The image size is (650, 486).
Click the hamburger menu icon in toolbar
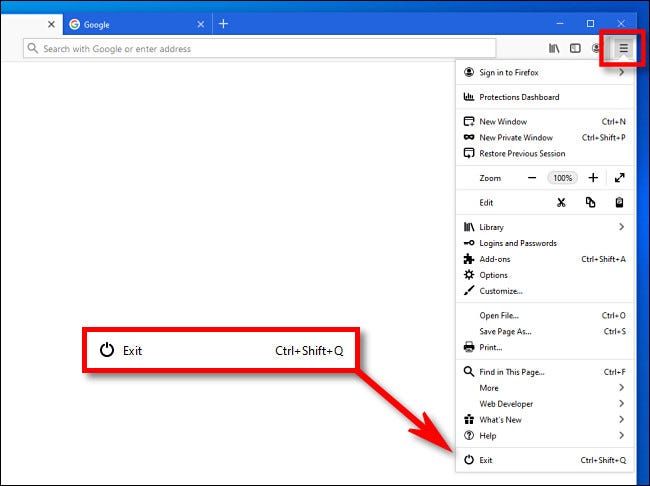click(623, 48)
